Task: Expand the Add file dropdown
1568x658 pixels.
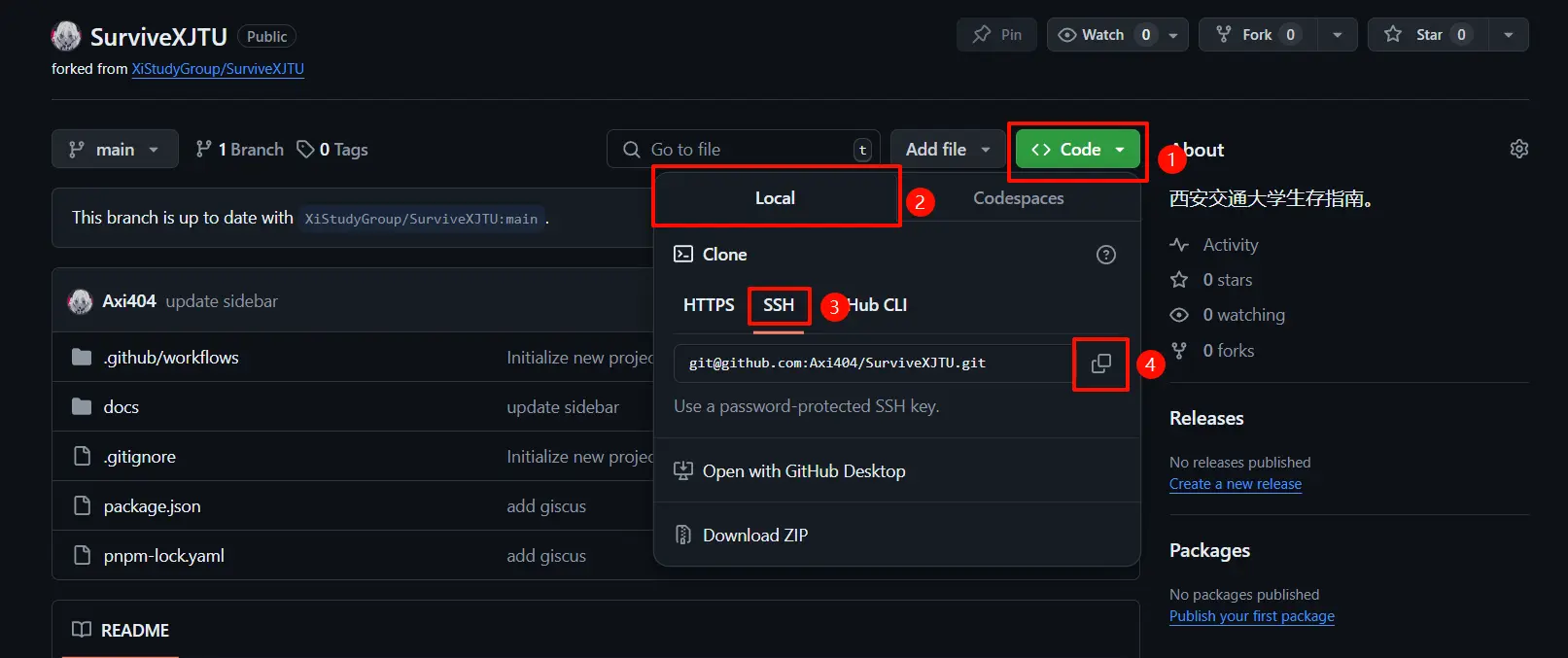Action: tap(948, 149)
